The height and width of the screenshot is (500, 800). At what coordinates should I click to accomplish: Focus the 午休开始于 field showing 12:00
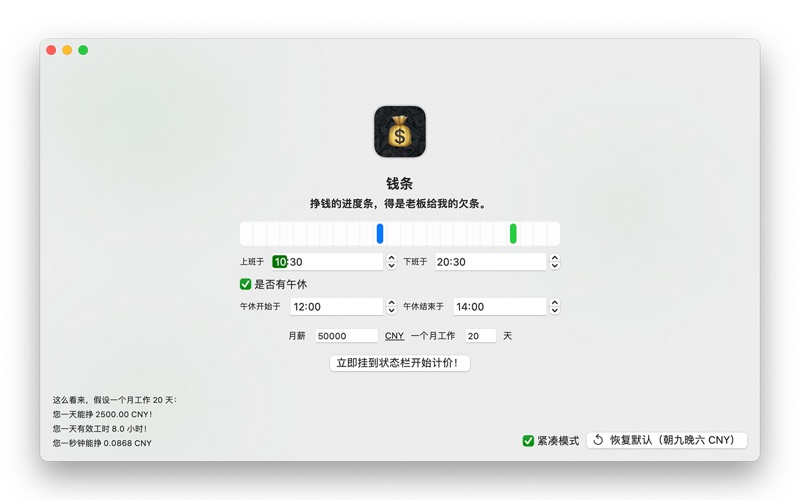pyautogui.click(x=335, y=307)
